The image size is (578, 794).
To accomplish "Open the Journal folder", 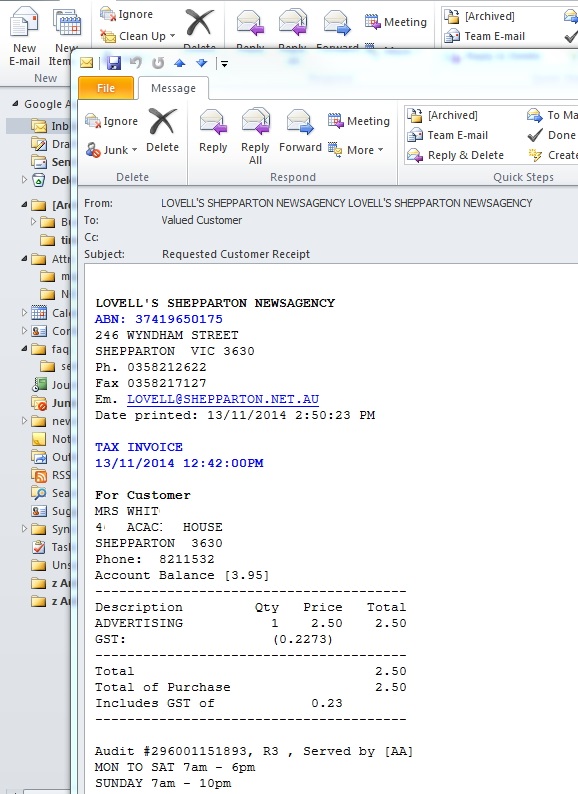I will click(x=50, y=385).
